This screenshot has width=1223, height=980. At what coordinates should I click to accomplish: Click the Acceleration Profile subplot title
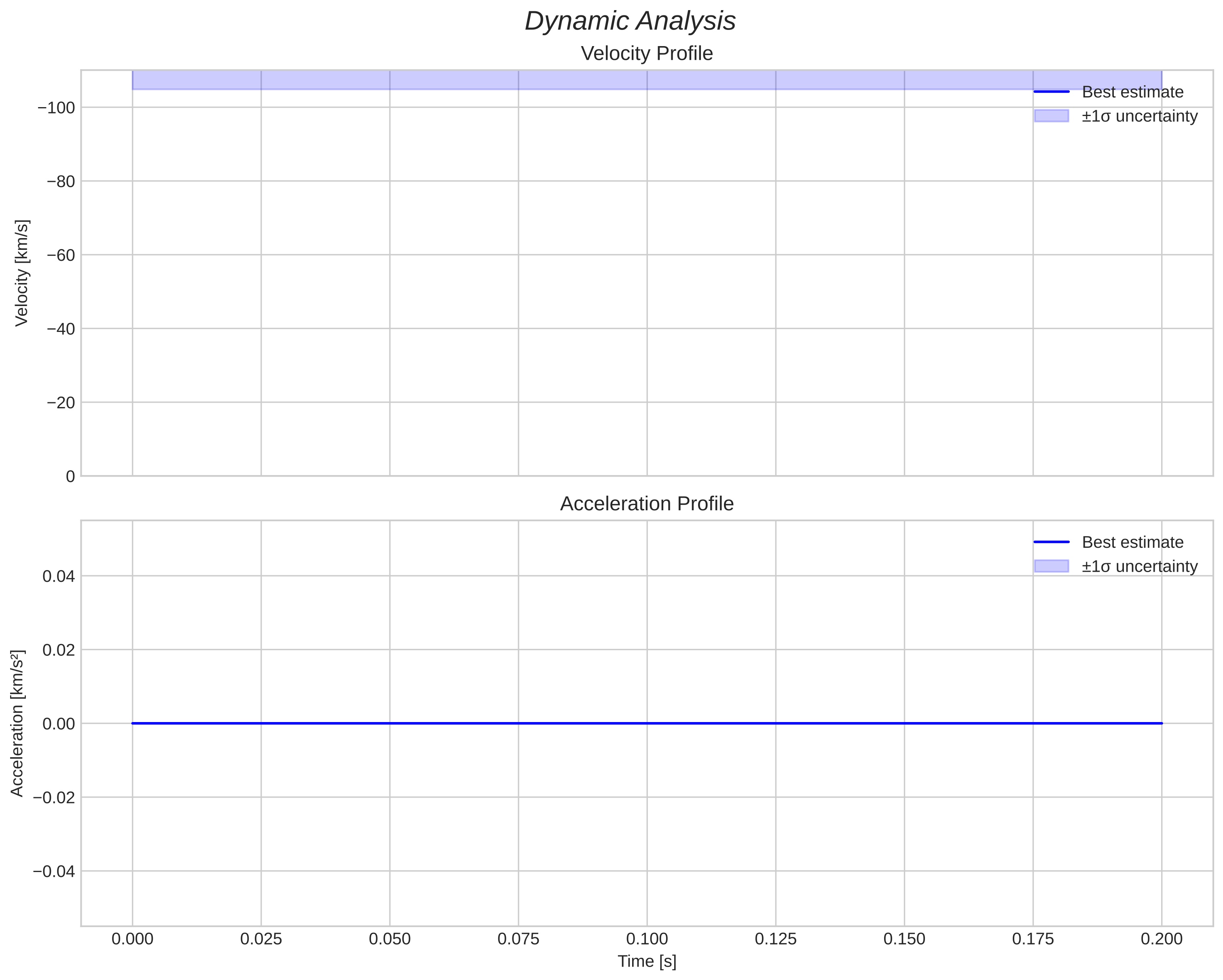point(647,504)
